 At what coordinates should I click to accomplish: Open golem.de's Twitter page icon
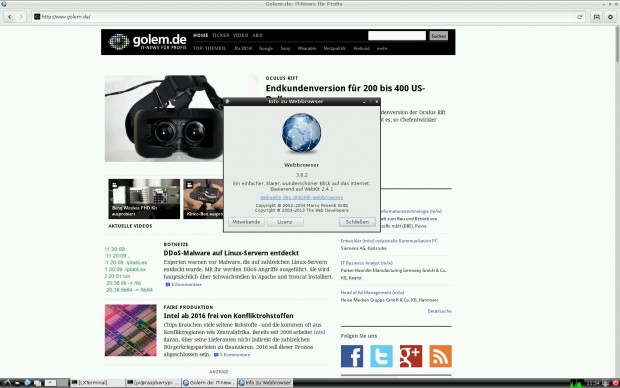click(381, 356)
